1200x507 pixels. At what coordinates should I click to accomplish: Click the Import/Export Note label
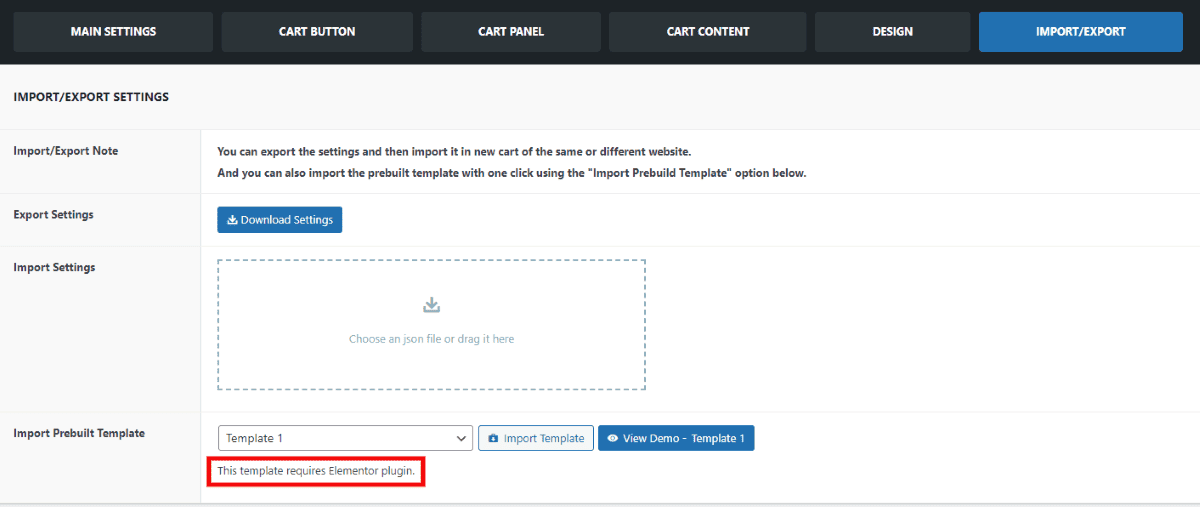[65, 151]
